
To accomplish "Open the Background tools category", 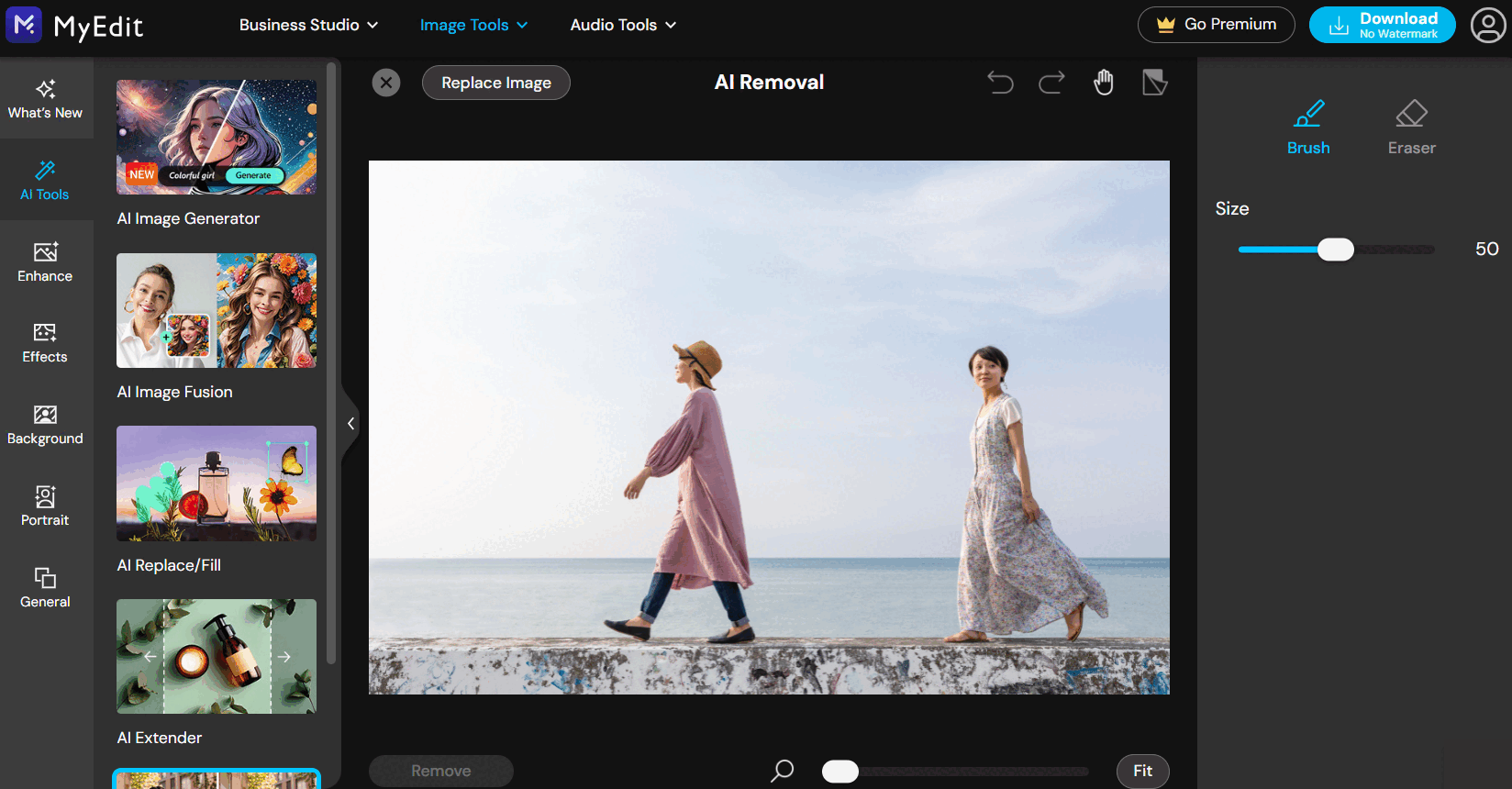I will pos(45,425).
